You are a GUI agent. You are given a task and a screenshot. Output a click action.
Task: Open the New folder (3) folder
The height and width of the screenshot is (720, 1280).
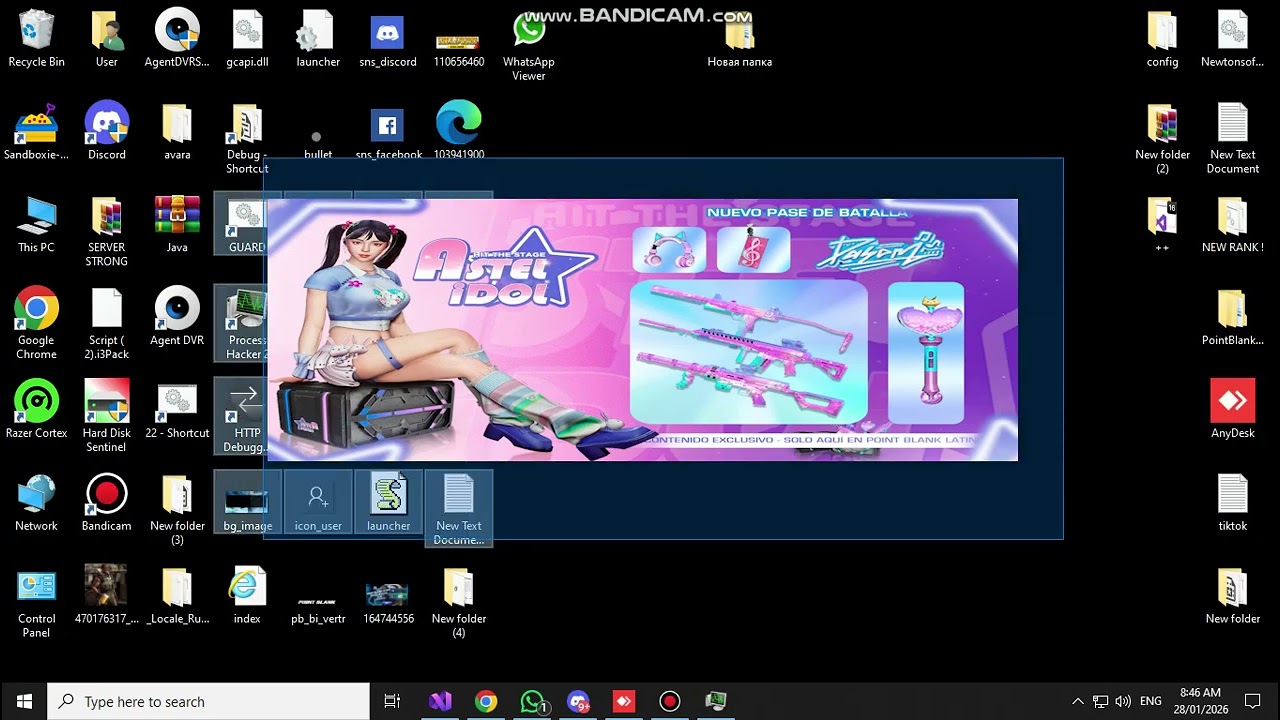click(177, 511)
